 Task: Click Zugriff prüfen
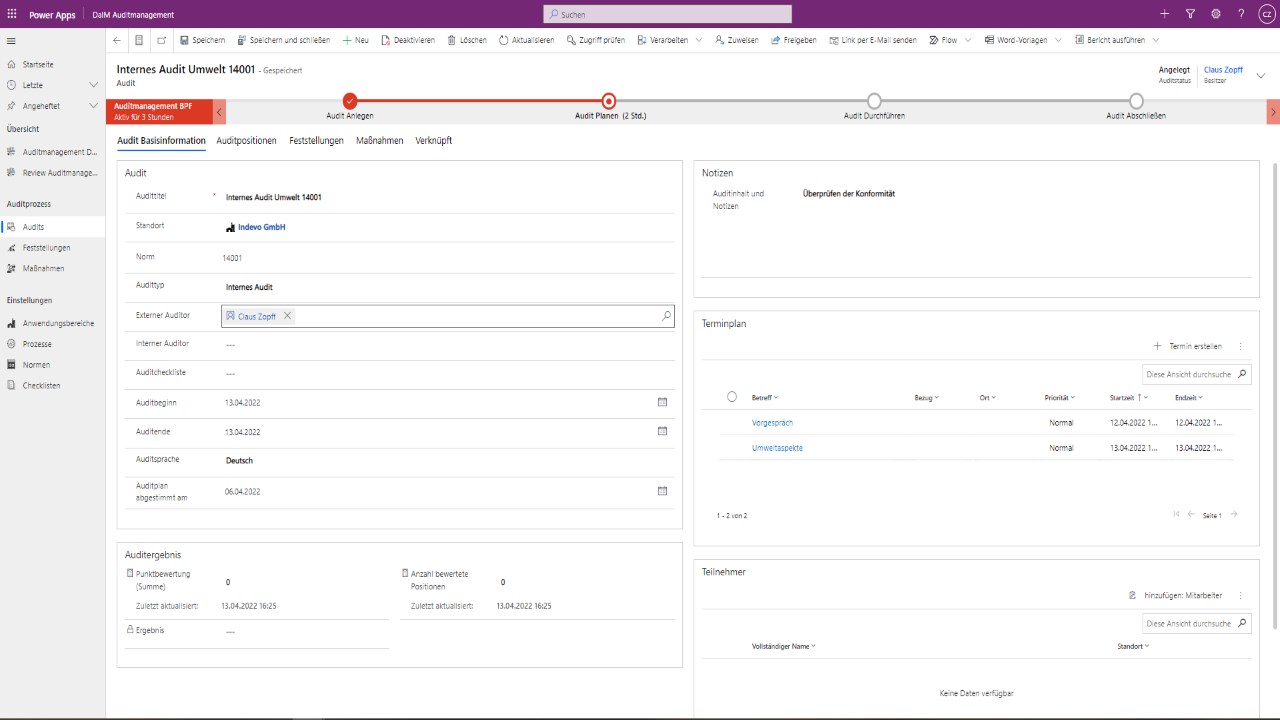[x=595, y=40]
